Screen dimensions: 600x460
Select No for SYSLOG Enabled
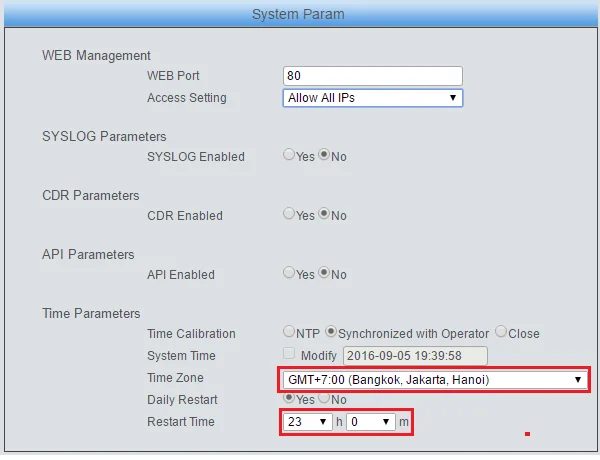[324, 155]
